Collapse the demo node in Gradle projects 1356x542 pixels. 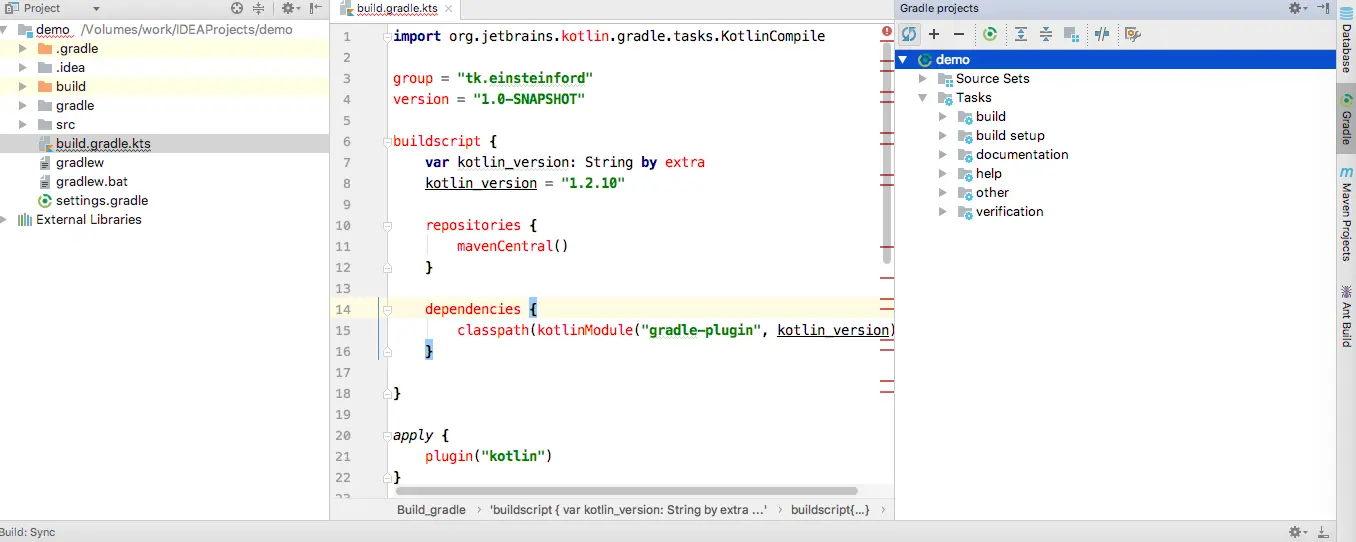coord(904,60)
